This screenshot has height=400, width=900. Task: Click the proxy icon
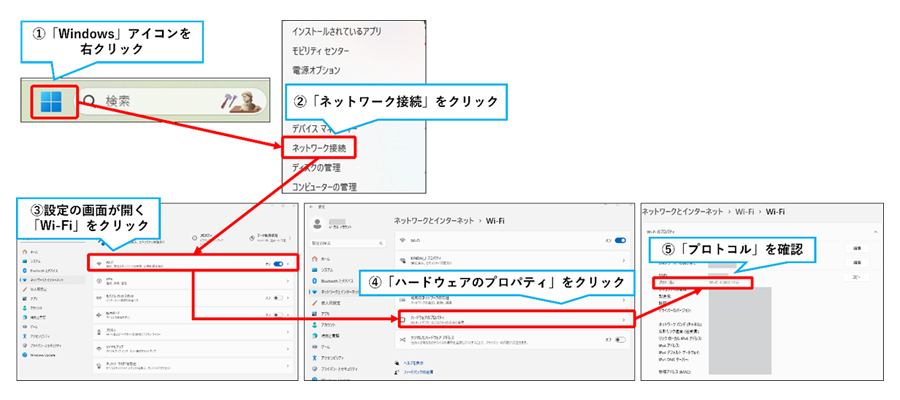99,332
